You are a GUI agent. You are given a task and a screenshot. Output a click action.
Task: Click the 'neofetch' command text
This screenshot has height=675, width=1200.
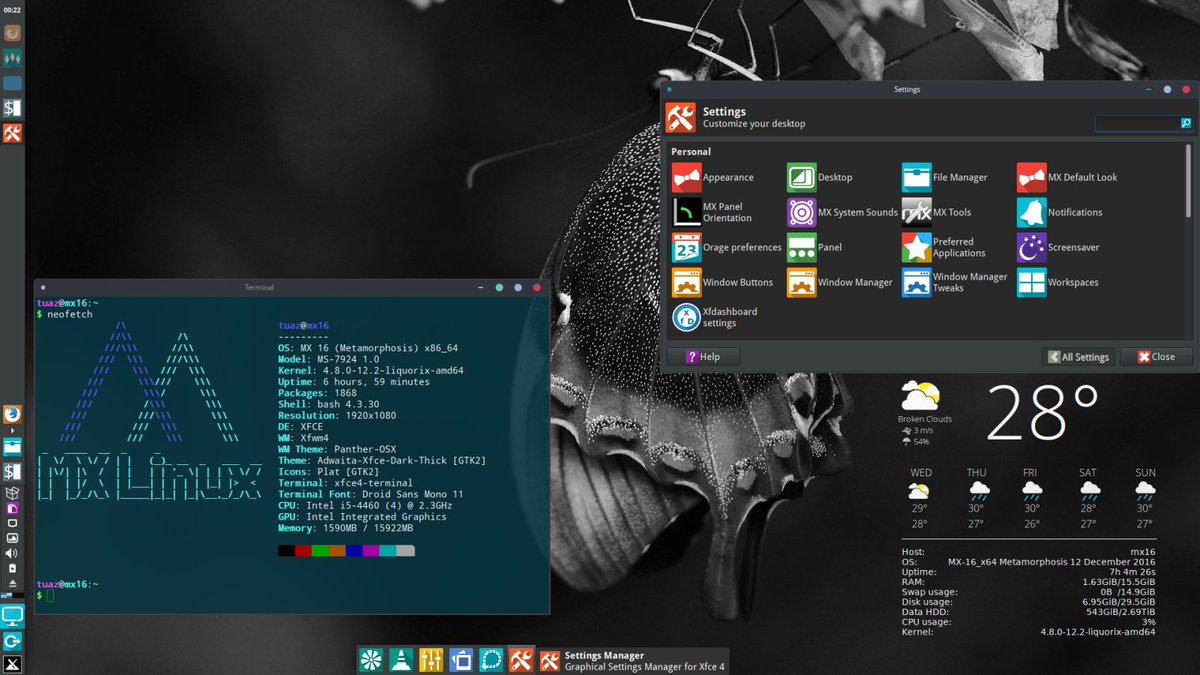[69, 314]
